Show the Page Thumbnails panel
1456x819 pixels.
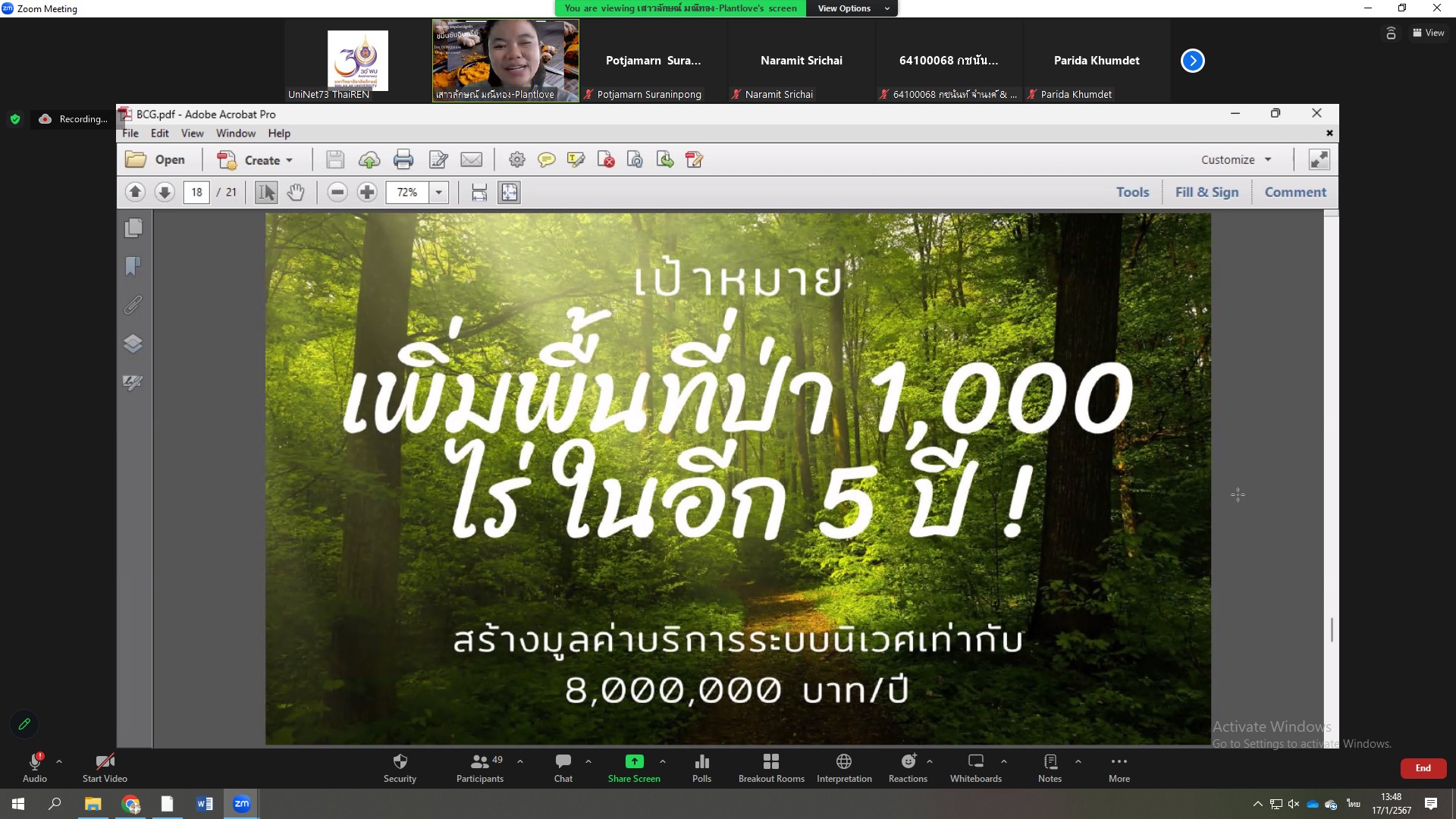pyautogui.click(x=133, y=228)
